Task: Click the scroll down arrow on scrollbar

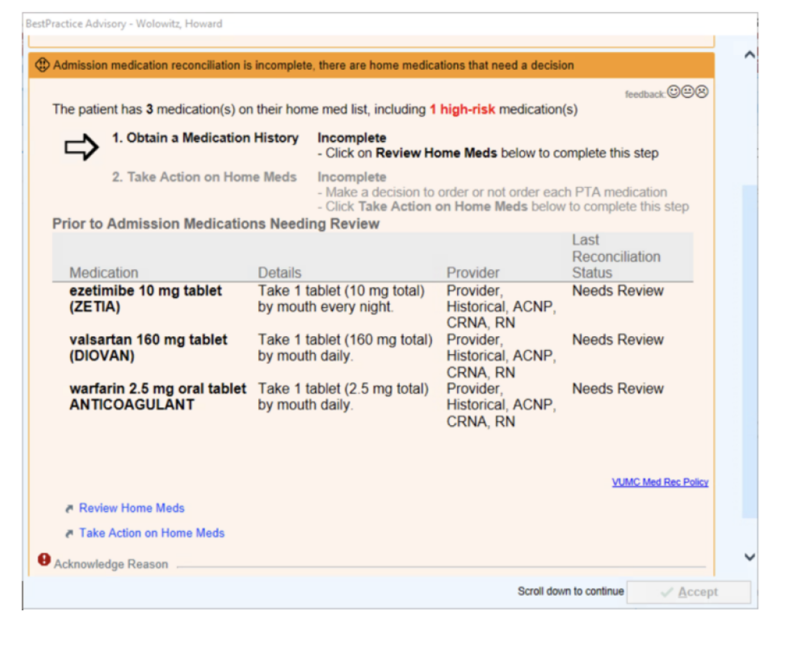Action: coord(750,557)
